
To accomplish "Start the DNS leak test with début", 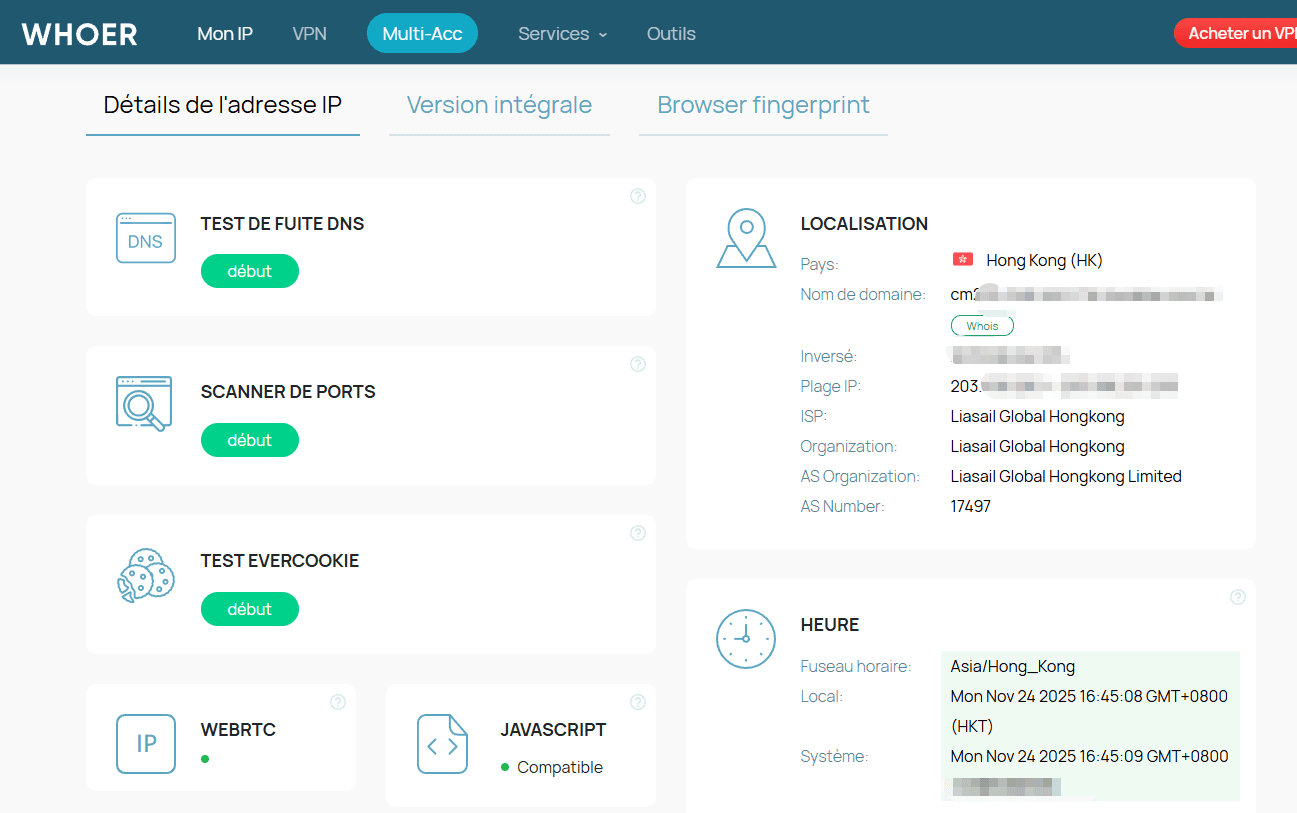I will pos(250,271).
